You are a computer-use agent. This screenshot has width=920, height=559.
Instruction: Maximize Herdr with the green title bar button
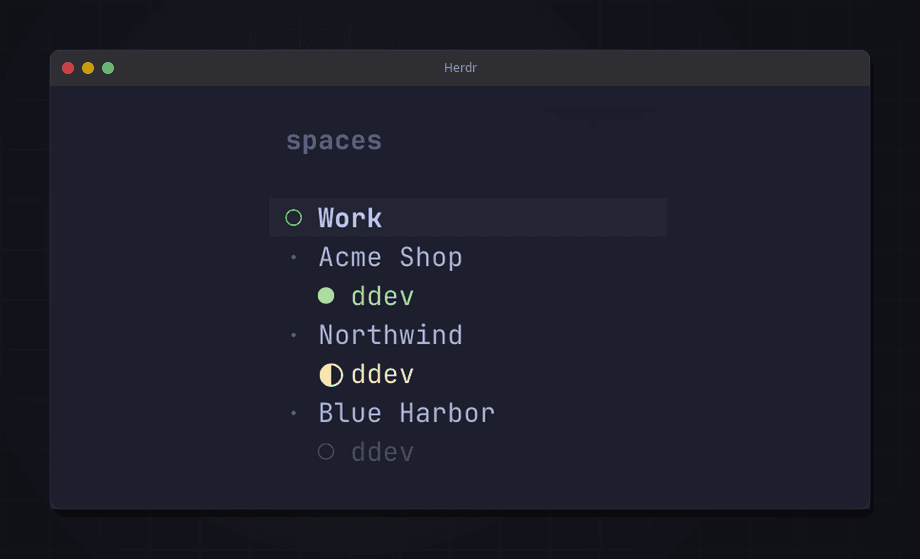point(108,68)
